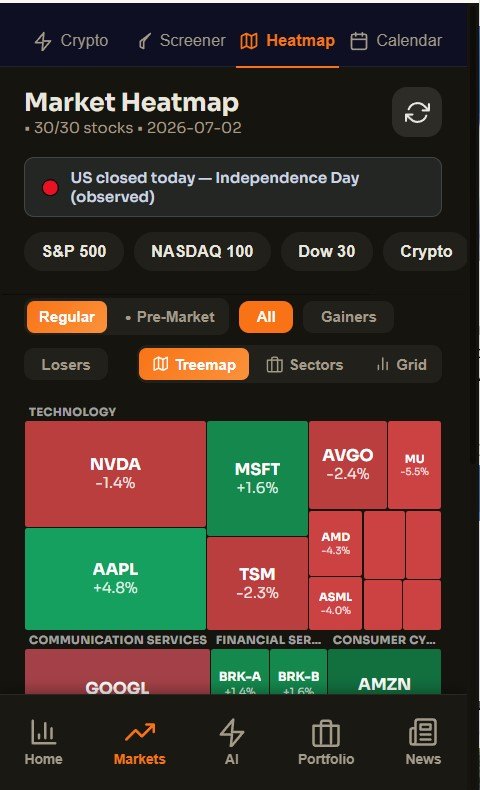Select the S&P 500 index chip
This screenshot has height=790, width=480.
(x=74, y=251)
